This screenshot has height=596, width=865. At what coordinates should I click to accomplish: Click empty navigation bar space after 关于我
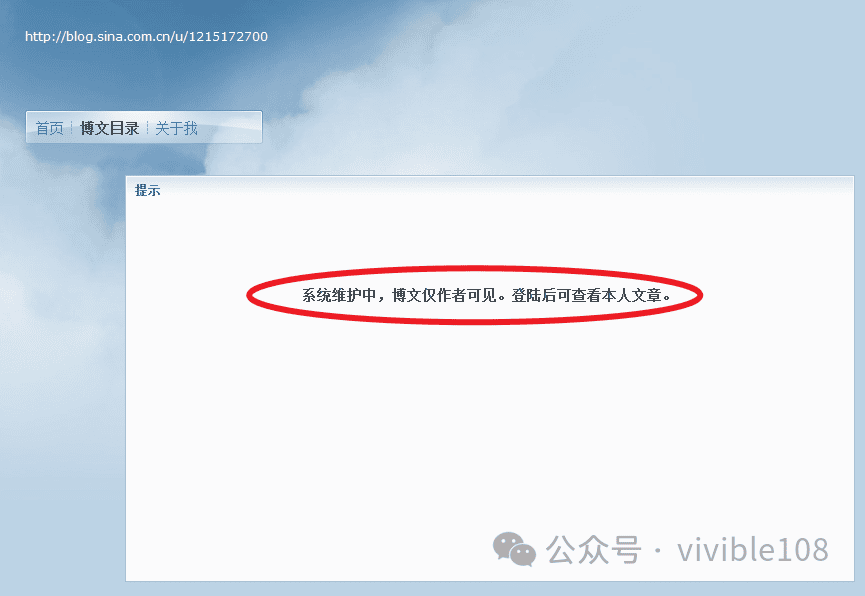point(229,128)
